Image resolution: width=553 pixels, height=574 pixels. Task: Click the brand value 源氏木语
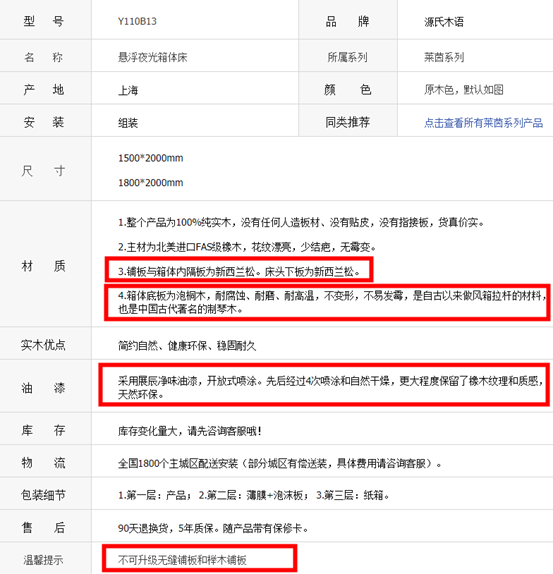pyautogui.click(x=444, y=22)
